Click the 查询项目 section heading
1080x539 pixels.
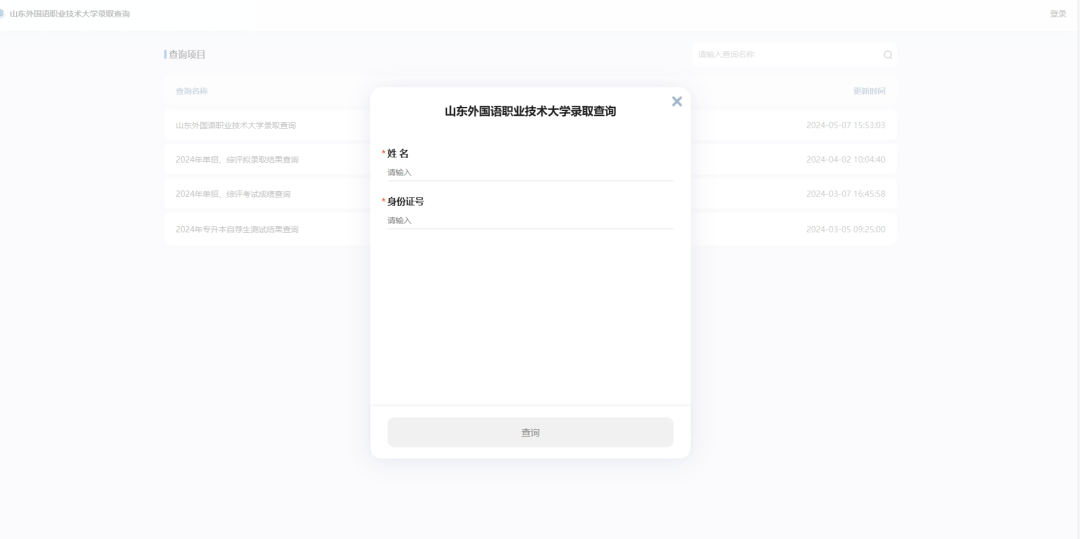coord(187,54)
